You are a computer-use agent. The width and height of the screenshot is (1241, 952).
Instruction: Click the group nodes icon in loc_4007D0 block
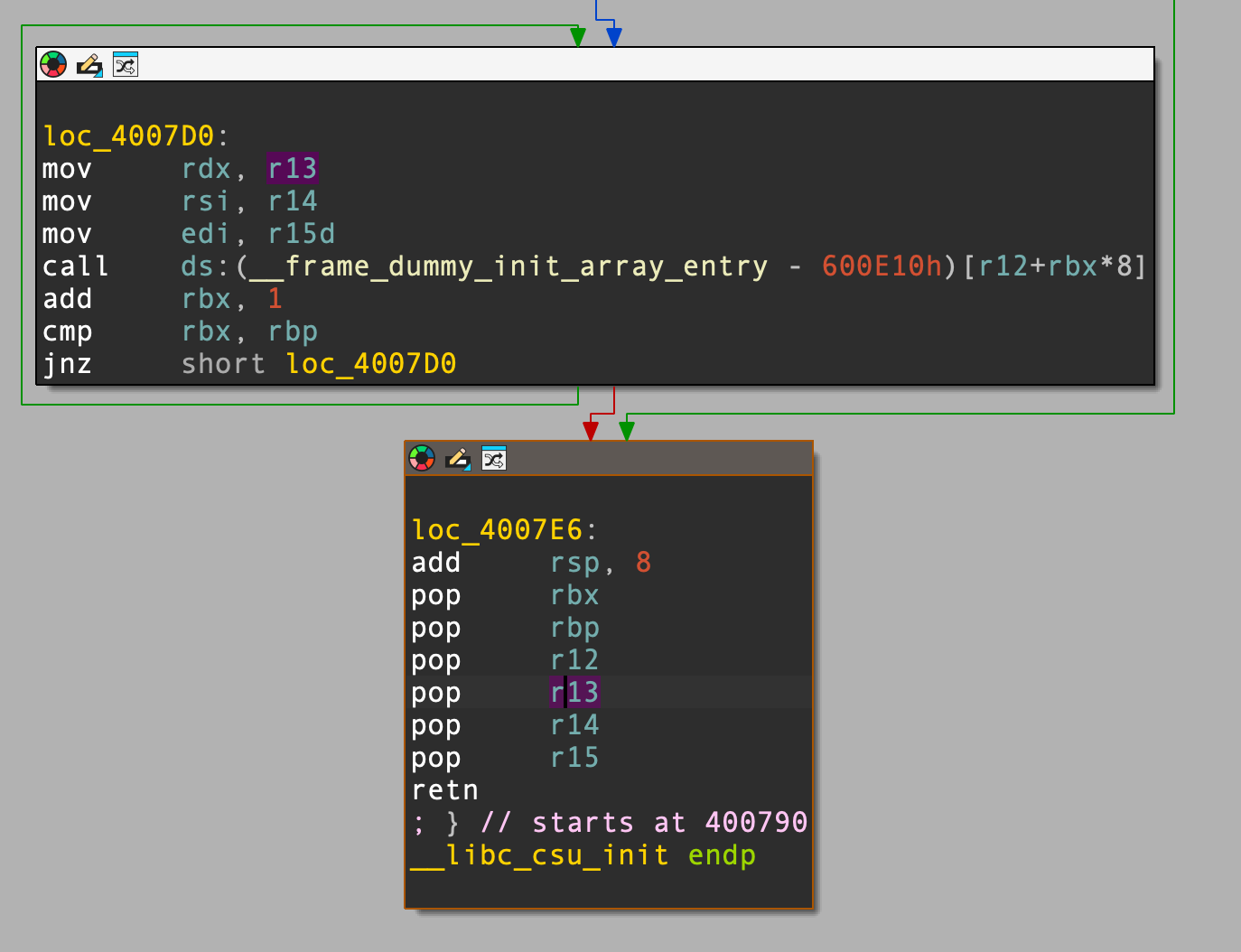pyautogui.click(x=126, y=65)
